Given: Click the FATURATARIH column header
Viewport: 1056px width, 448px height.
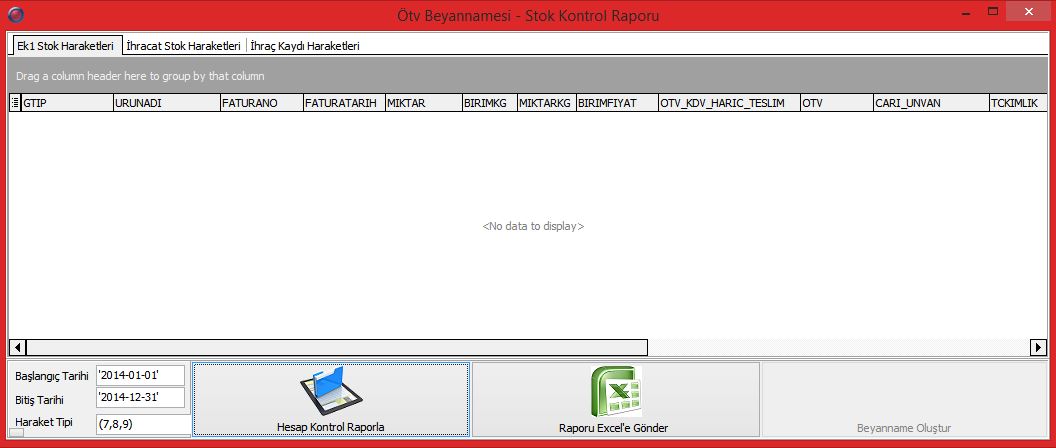Looking at the screenshot, I should 343,103.
